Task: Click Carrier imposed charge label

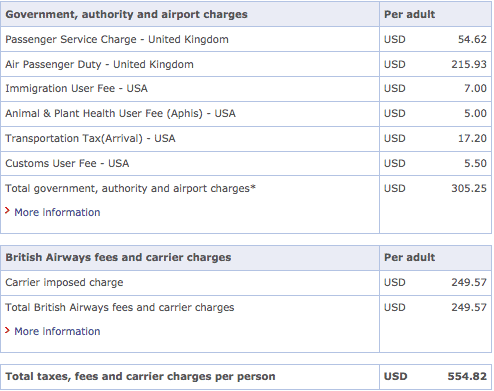Action: click(x=64, y=283)
